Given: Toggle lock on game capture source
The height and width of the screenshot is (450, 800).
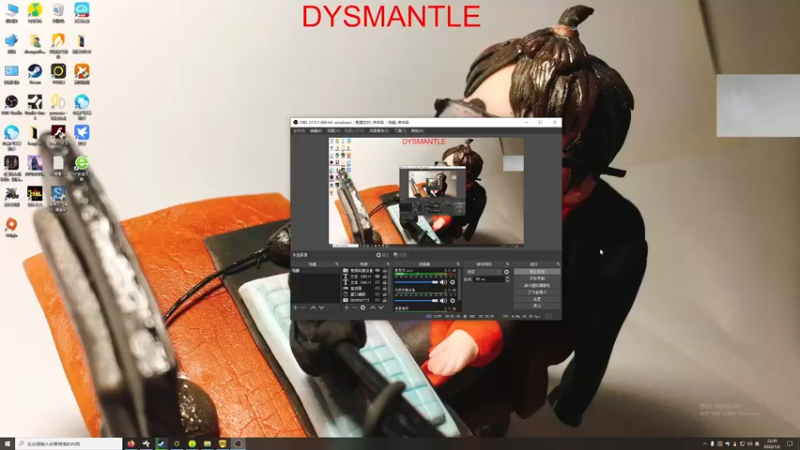Looking at the screenshot, I should click(385, 288).
